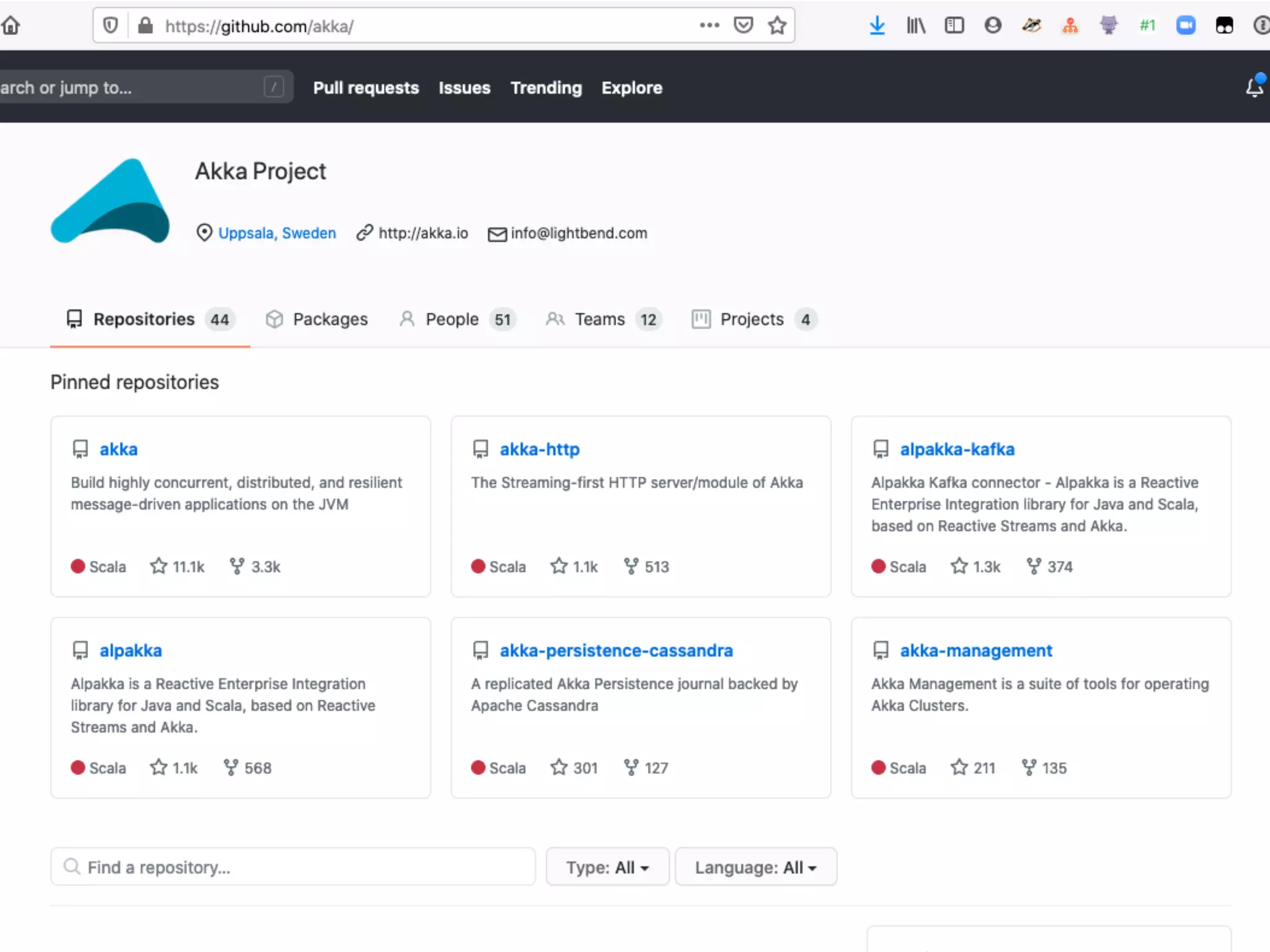
Task: Open the akka-persistence-cassandra repository link
Action: (x=616, y=650)
